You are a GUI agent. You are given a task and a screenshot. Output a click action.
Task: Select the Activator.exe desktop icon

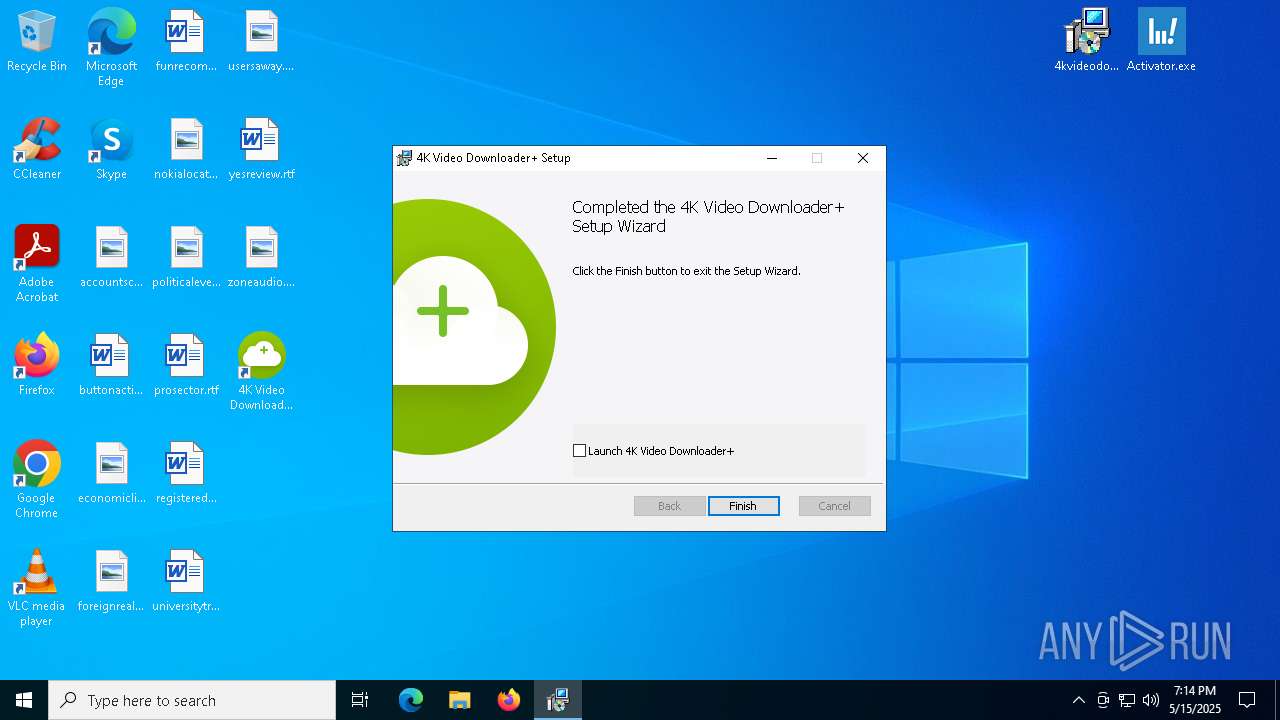point(1161,42)
